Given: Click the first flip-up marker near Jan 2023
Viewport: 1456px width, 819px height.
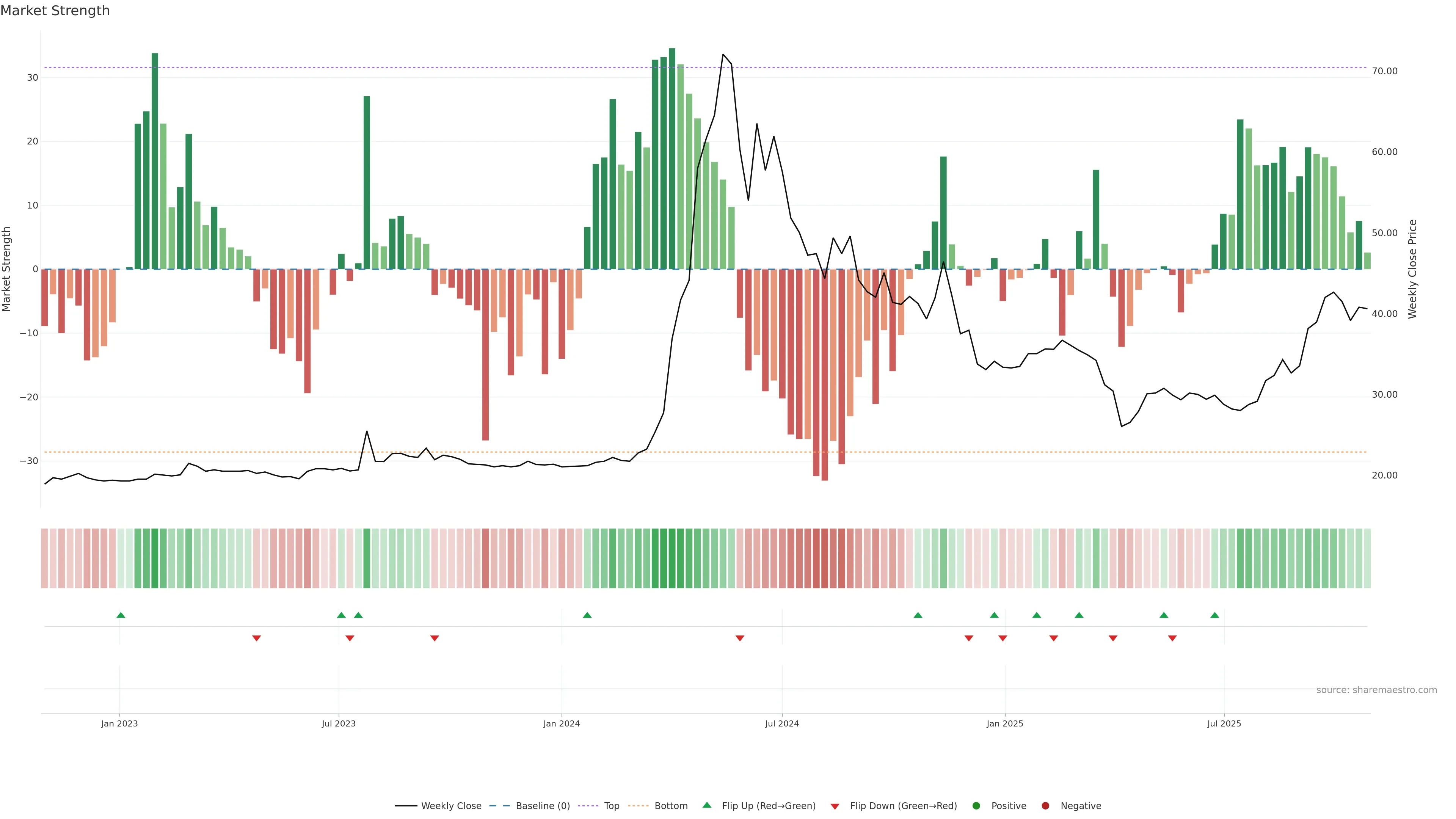Looking at the screenshot, I should (121, 615).
